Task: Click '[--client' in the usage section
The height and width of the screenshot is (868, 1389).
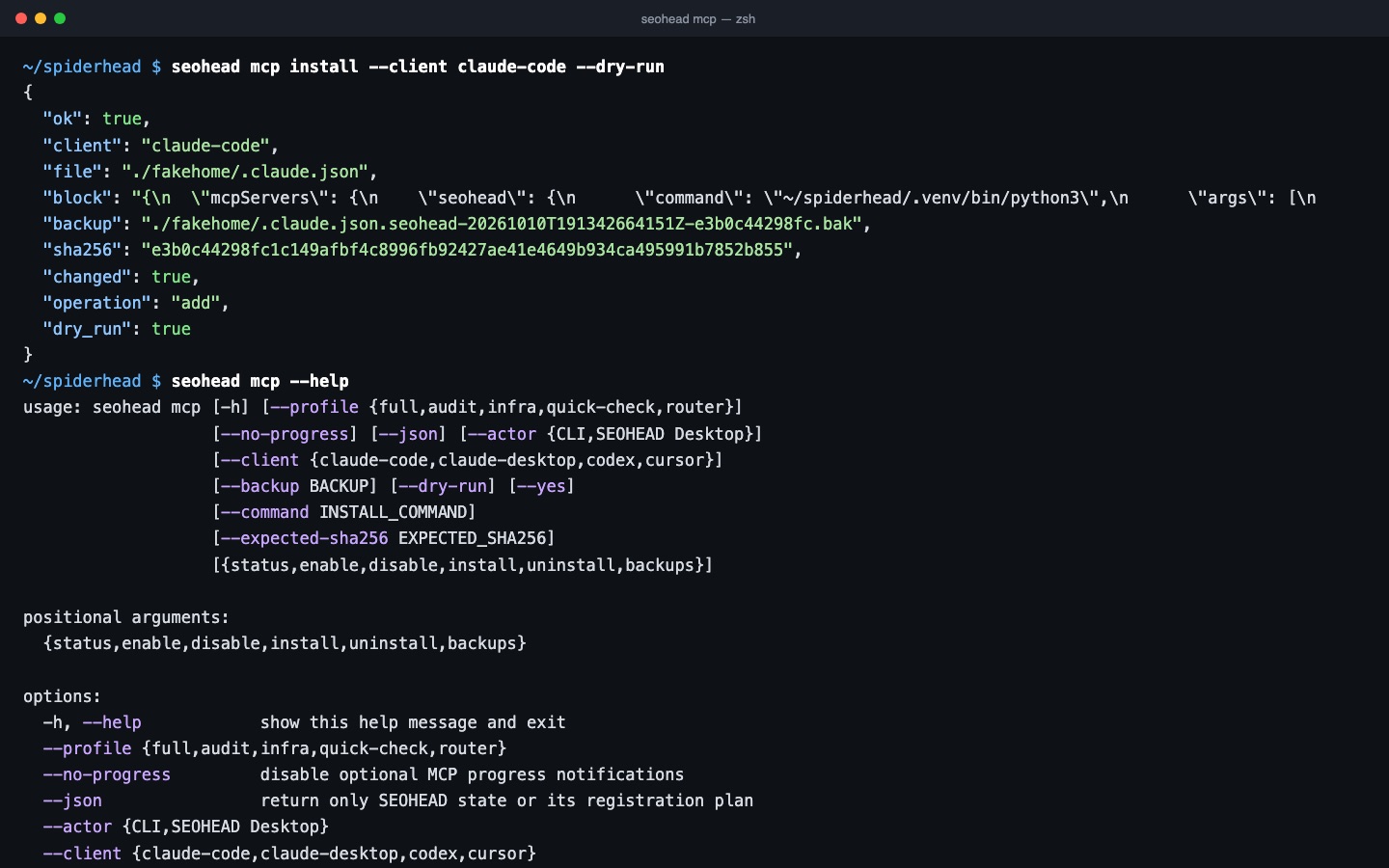Action: pyautogui.click(x=256, y=460)
